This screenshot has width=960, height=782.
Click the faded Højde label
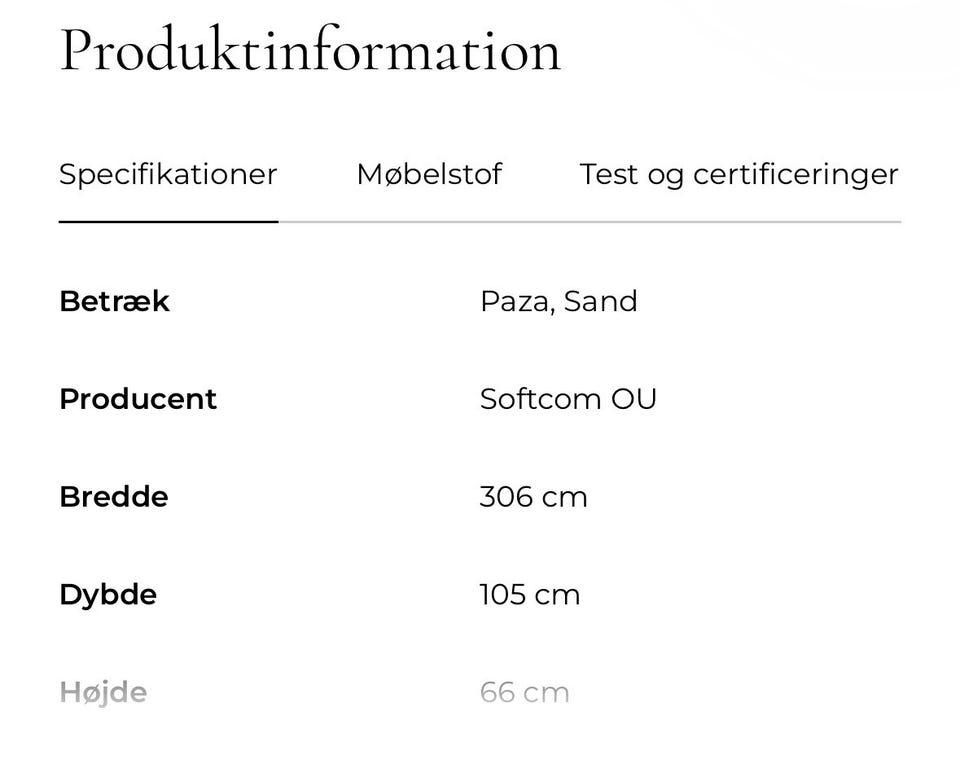103,692
